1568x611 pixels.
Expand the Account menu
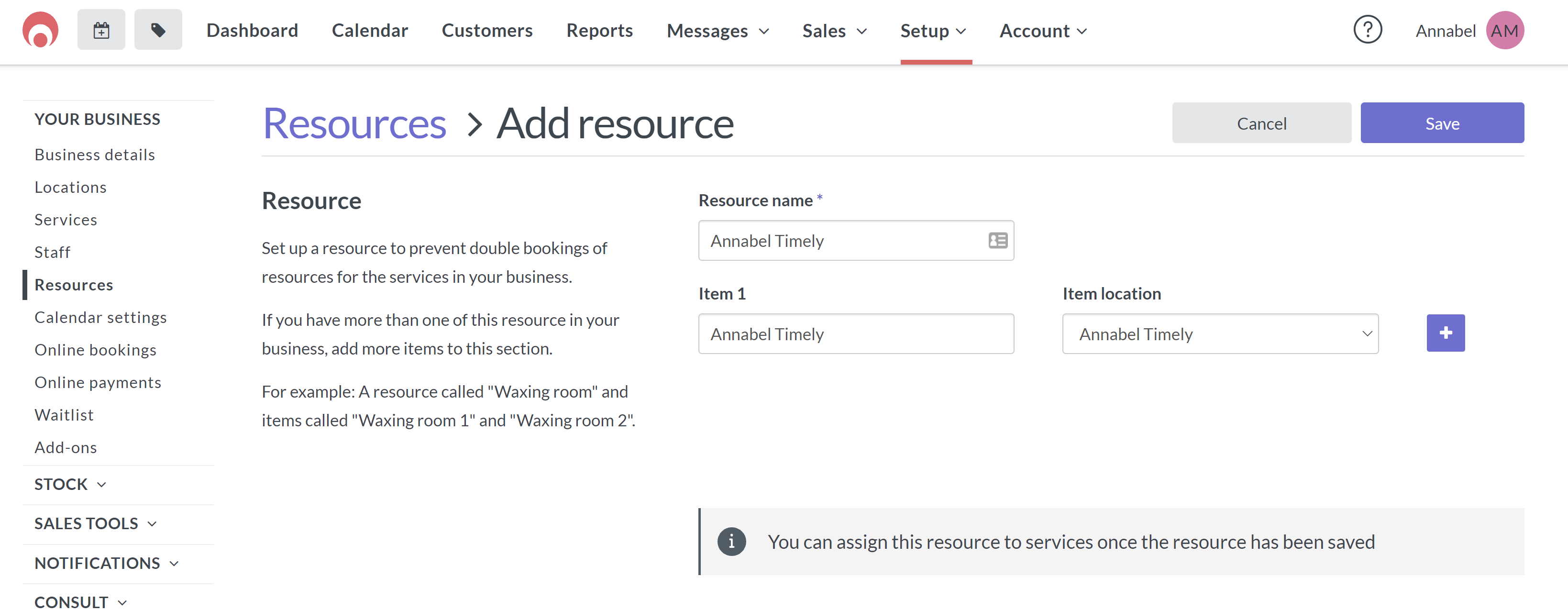pyautogui.click(x=1043, y=31)
